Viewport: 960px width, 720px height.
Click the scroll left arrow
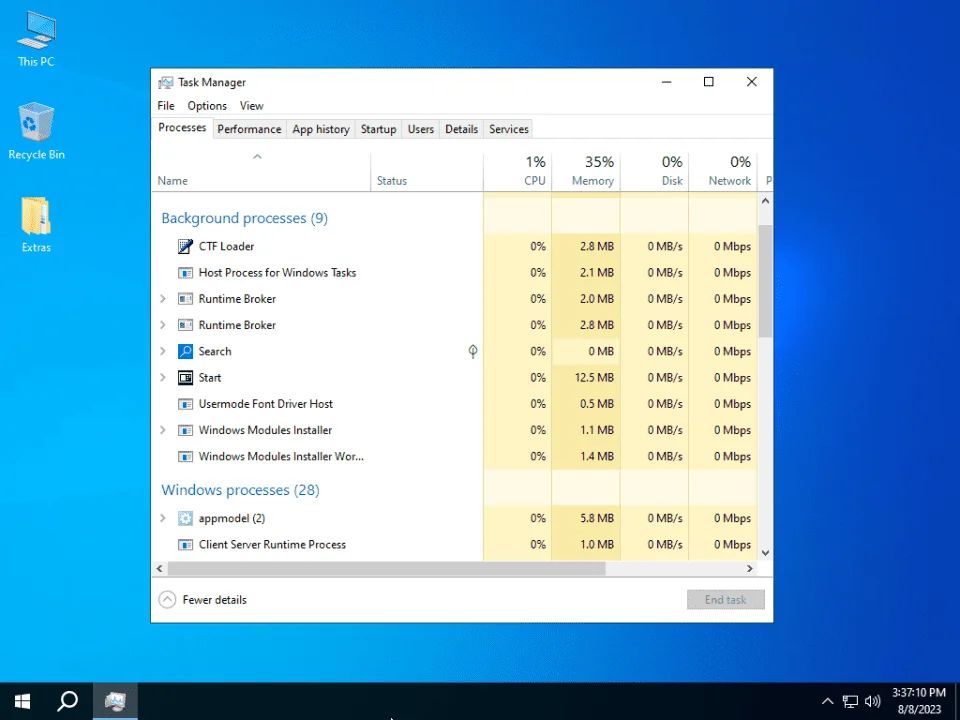pyautogui.click(x=160, y=569)
